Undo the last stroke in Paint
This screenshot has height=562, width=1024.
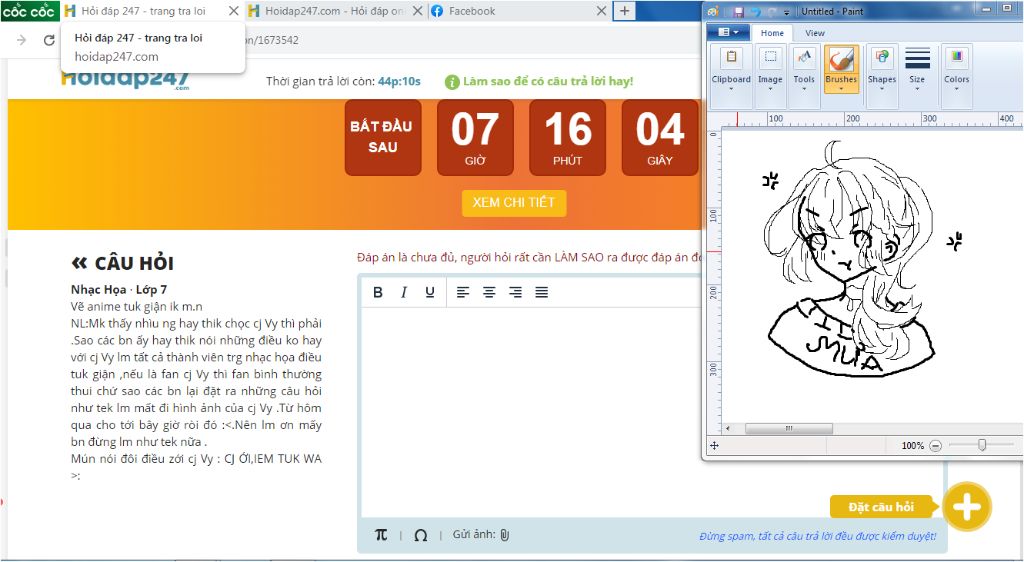(755, 12)
